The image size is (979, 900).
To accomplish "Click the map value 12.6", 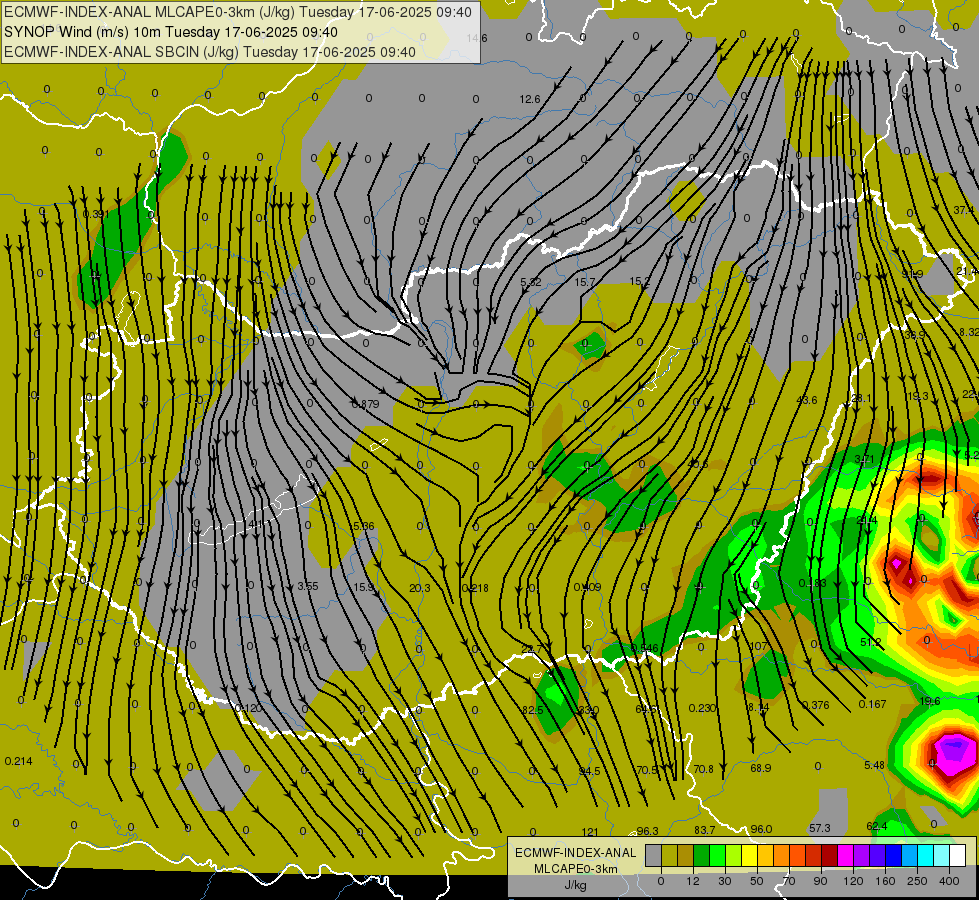I will tap(529, 99).
